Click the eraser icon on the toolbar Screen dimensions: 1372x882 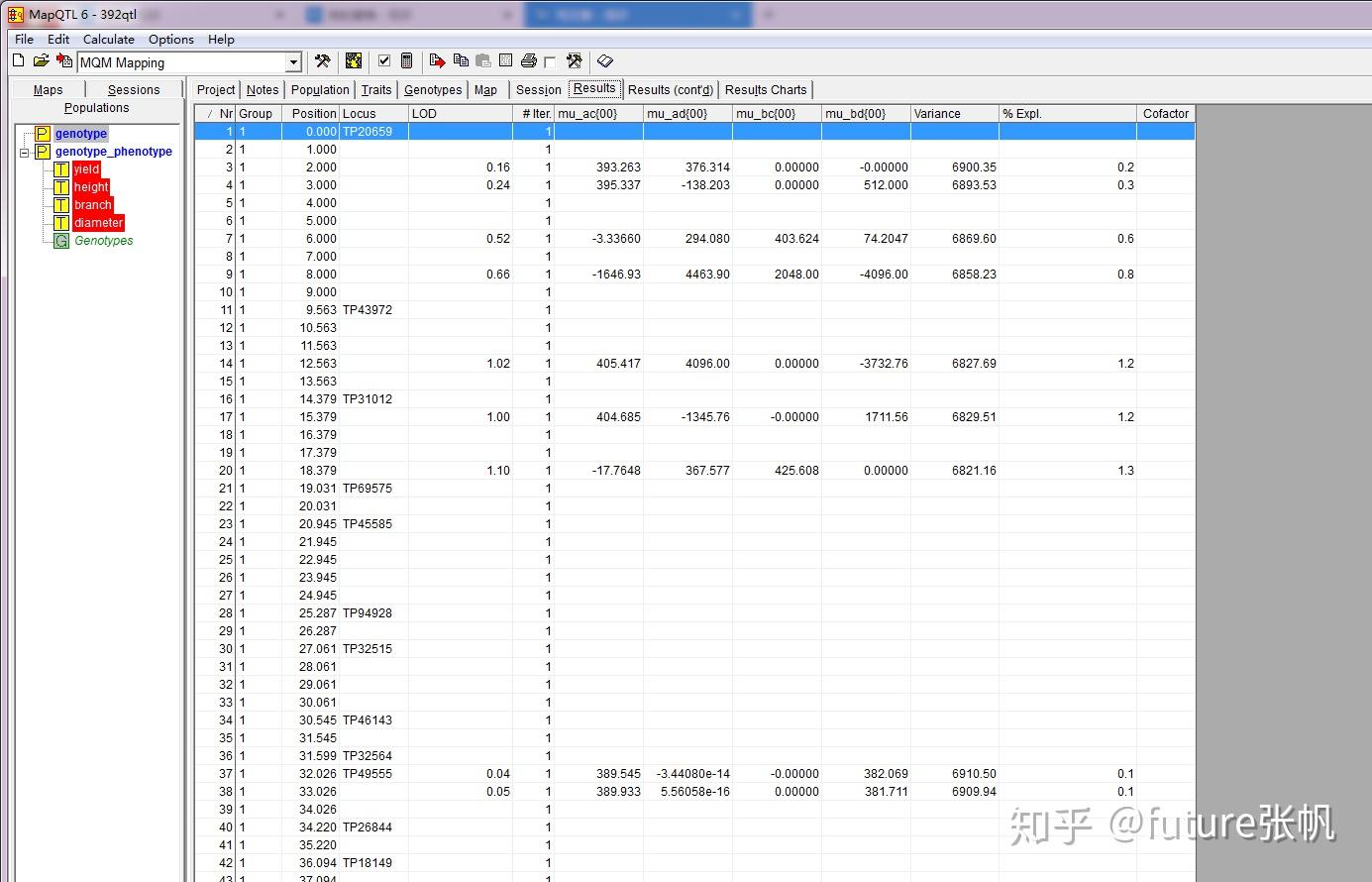pyautogui.click(x=605, y=60)
